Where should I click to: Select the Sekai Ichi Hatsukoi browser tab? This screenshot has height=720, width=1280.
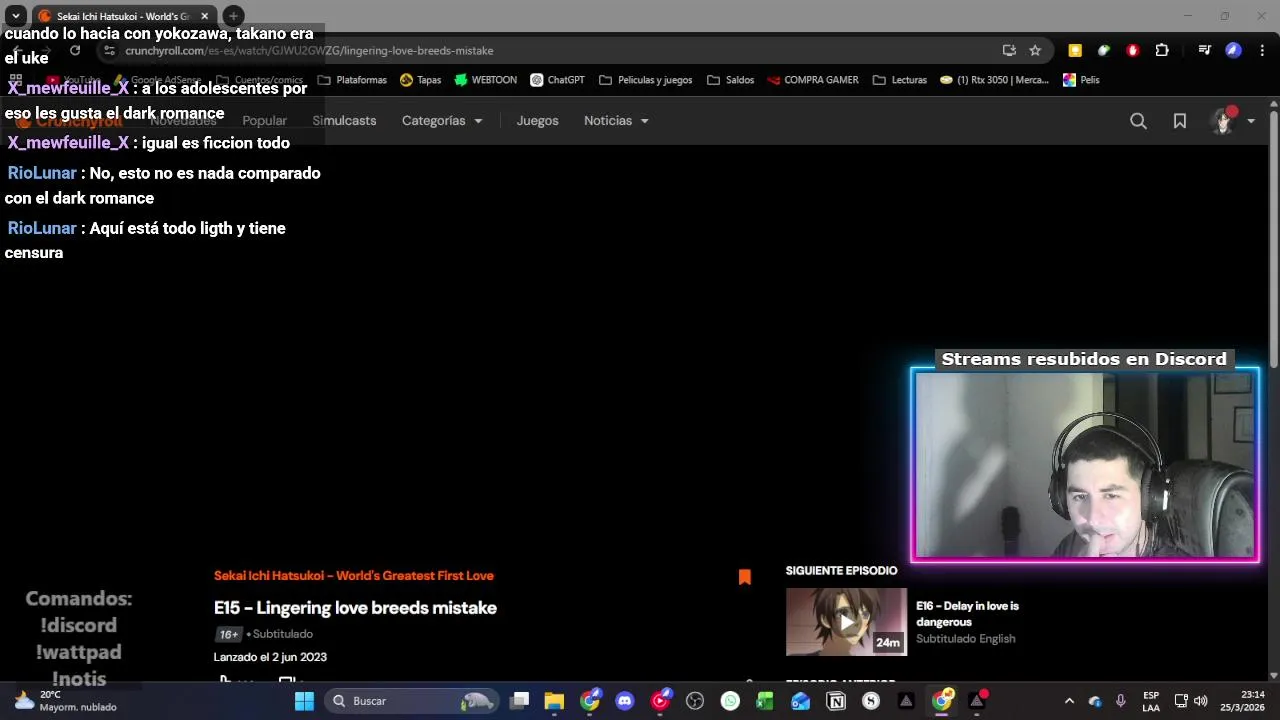pos(122,16)
